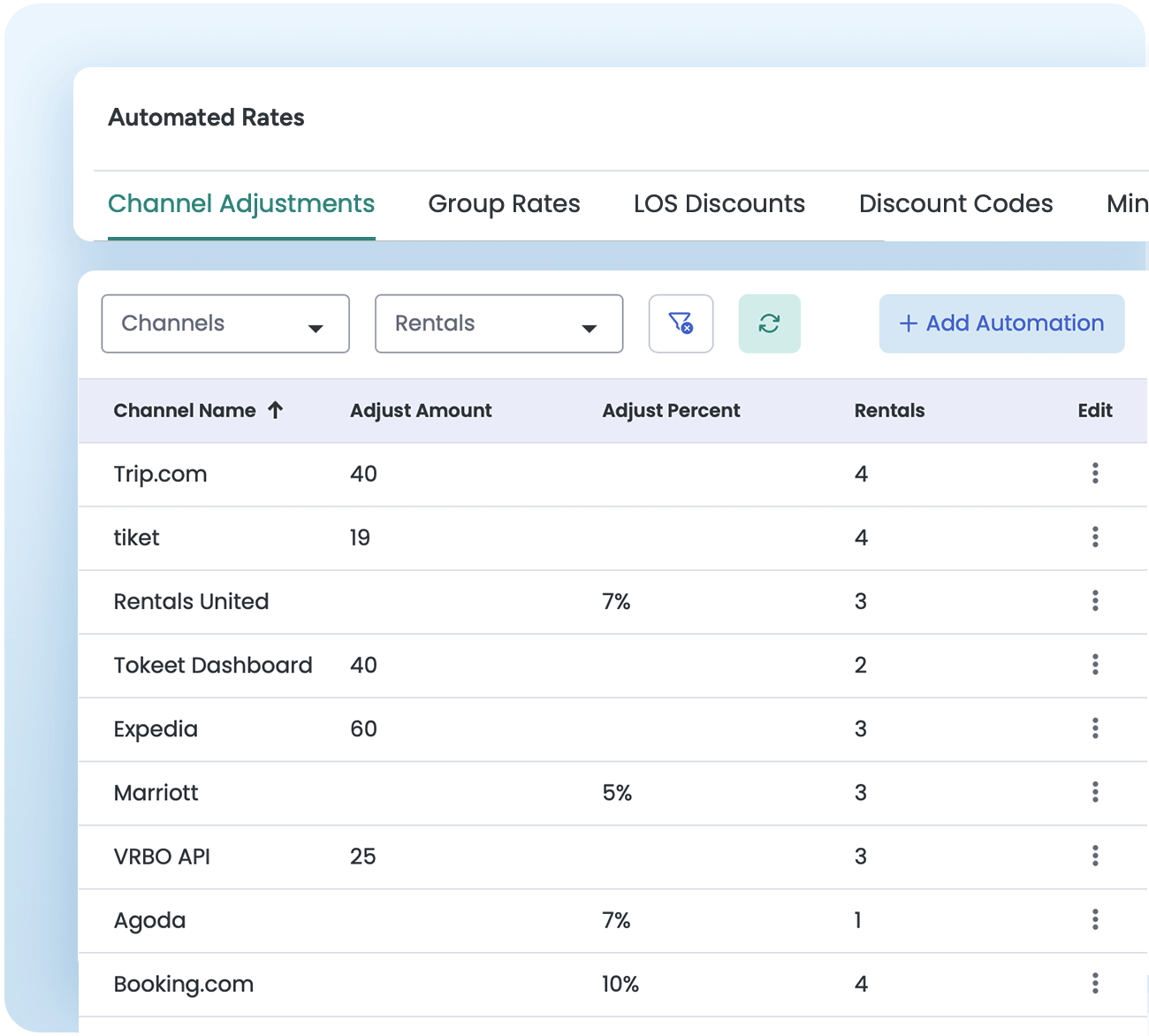Open the edit menu for Rentals United
Image resolution: width=1149 pixels, height=1036 pixels.
[1095, 601]
